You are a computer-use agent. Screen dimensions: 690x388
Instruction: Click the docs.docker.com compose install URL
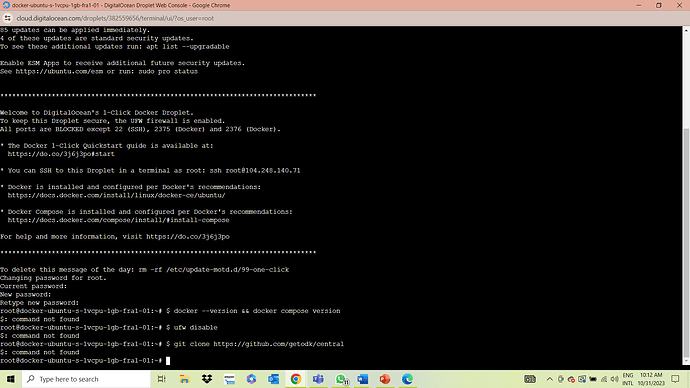pos(118,220)
